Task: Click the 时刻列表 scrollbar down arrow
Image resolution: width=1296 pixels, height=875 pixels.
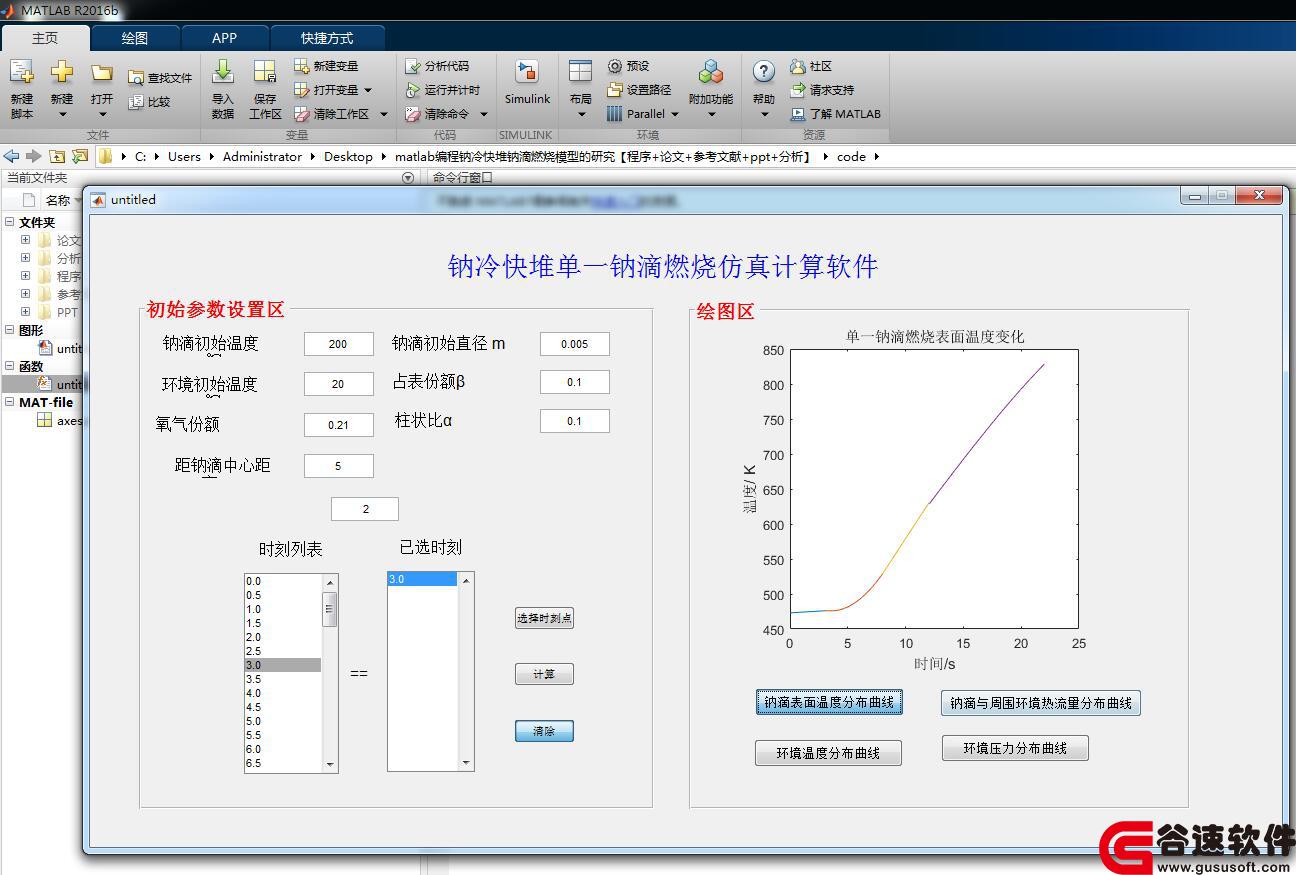Action: coord(330,764)
